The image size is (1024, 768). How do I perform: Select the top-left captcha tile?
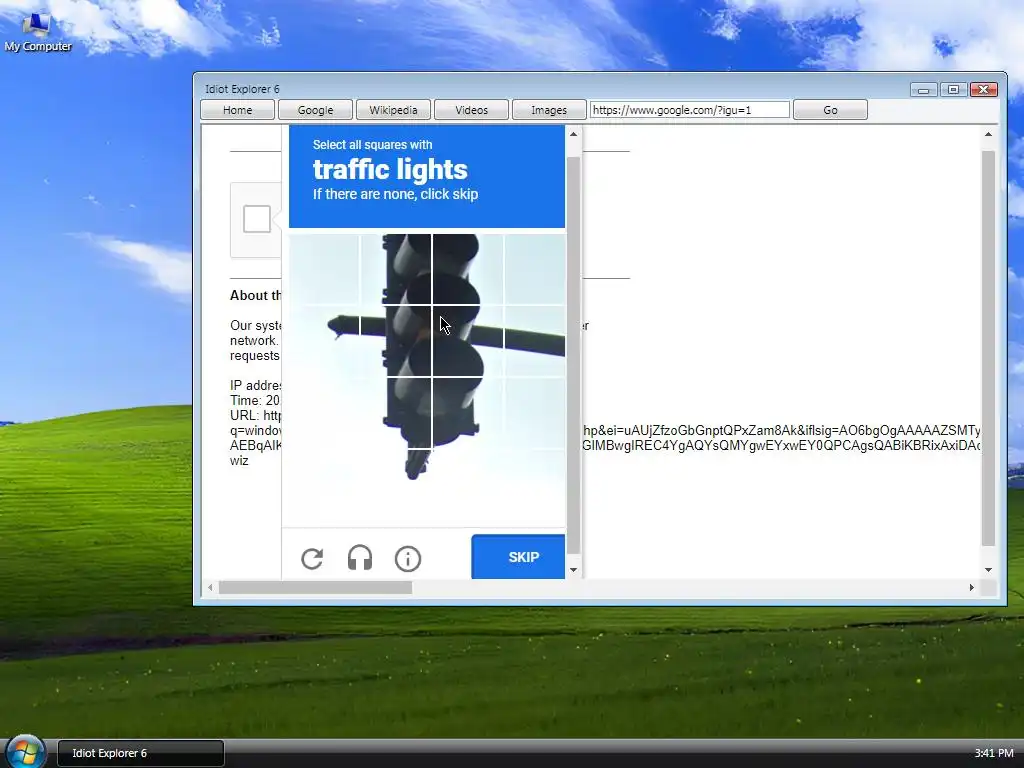click(325, 269)
